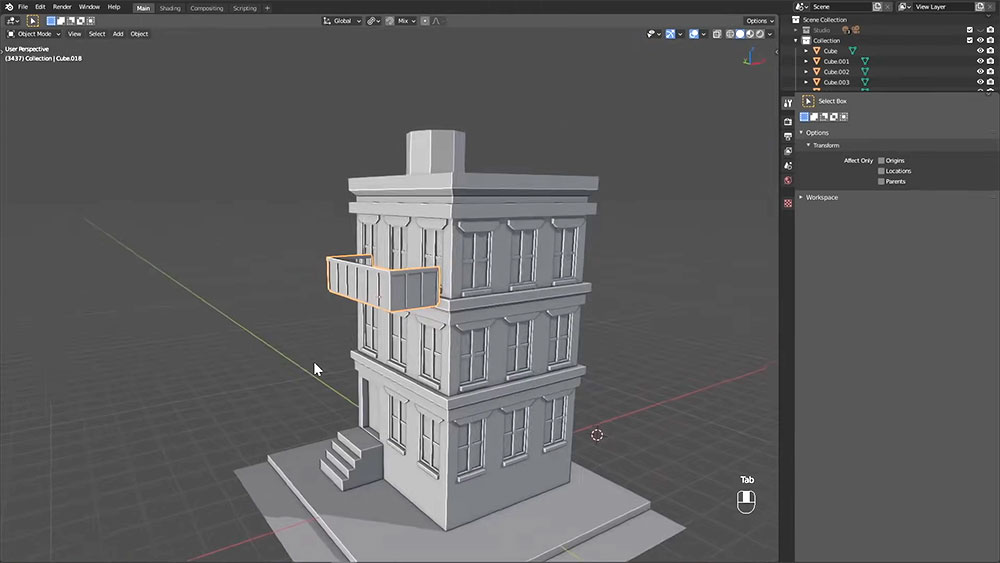Screen dimensions: 1000x563
Task: Open the Scene properties tab
Action: tap(788, 166)
